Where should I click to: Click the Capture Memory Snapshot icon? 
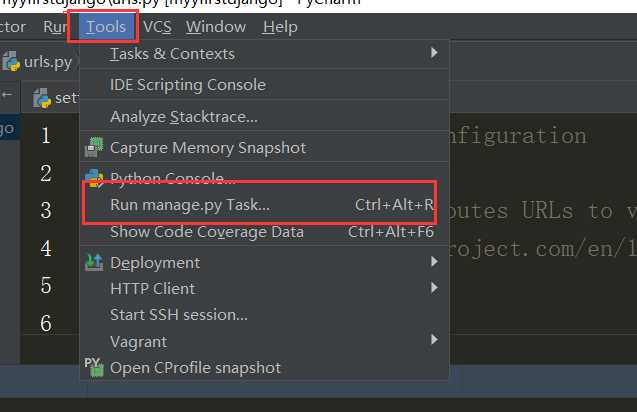94,147
